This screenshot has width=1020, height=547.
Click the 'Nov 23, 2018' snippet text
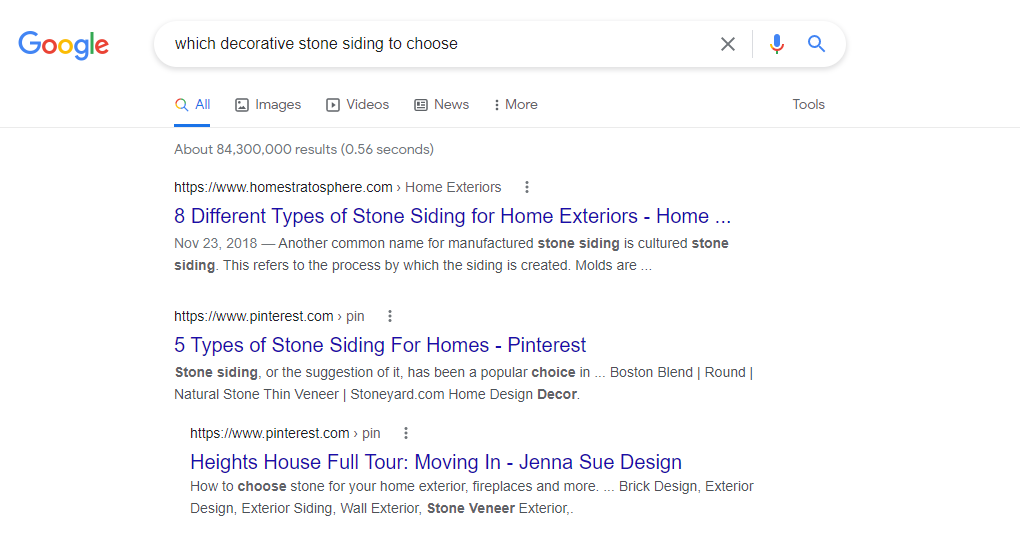pyautogui.click(x=215, y=243)
